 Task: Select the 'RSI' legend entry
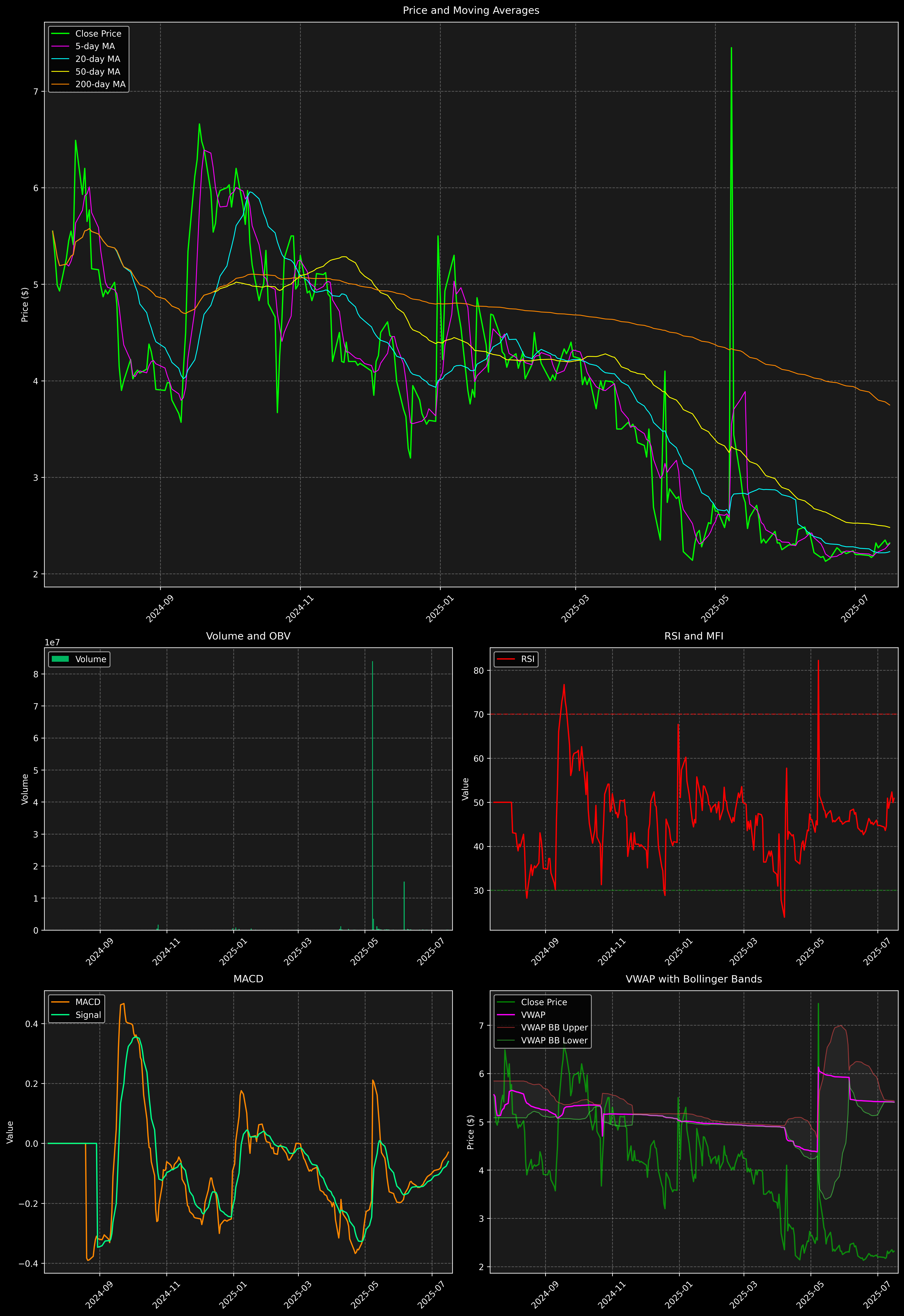pos(516,659)
